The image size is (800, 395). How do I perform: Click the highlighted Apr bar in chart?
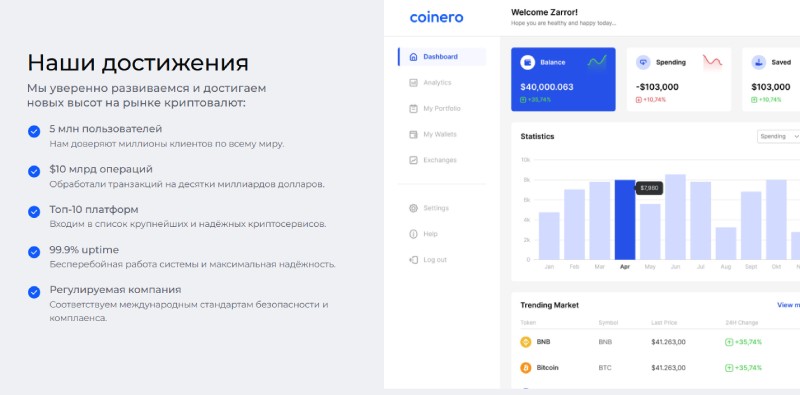[624, 219]
